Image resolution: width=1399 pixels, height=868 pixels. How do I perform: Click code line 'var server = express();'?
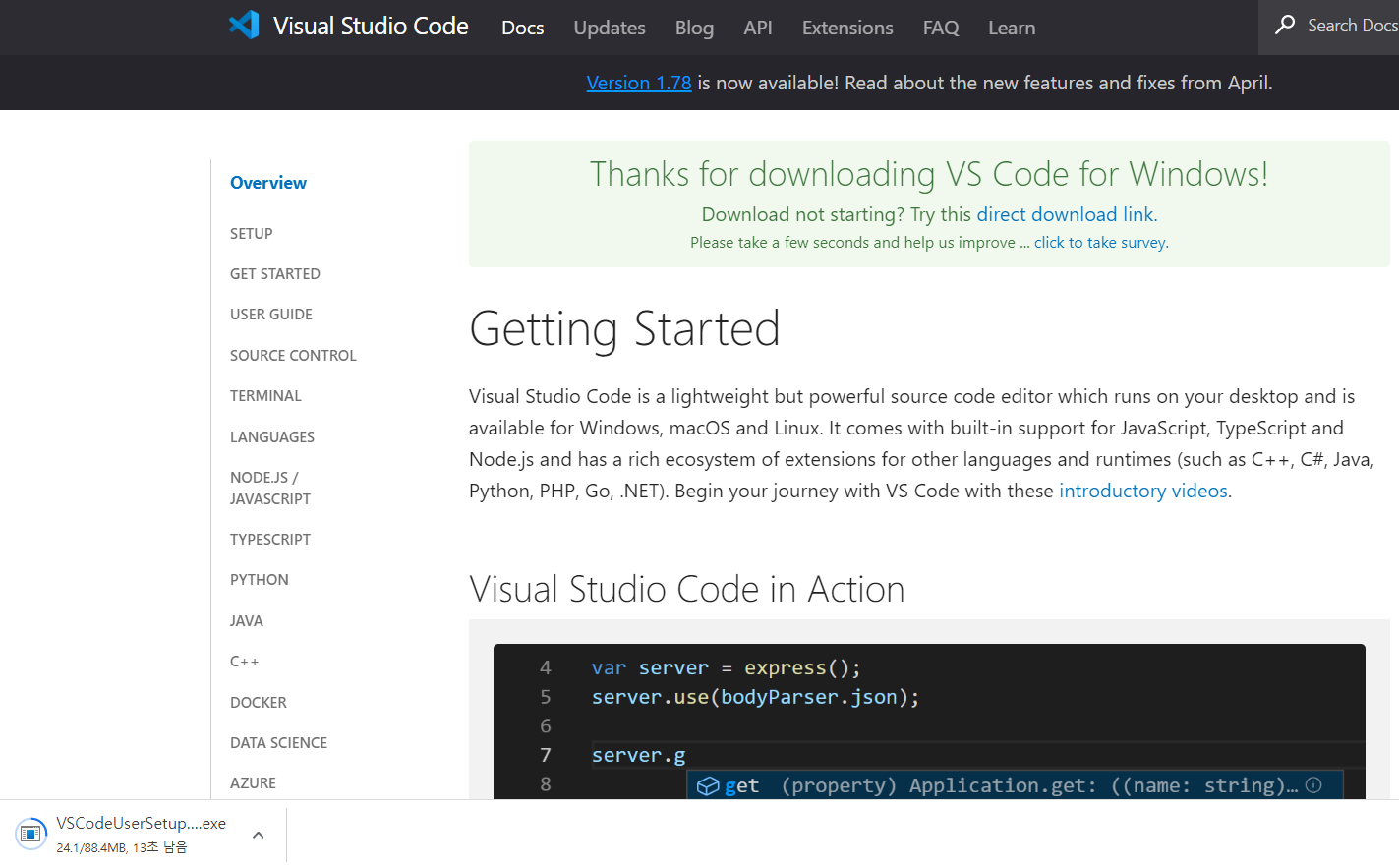726,668
